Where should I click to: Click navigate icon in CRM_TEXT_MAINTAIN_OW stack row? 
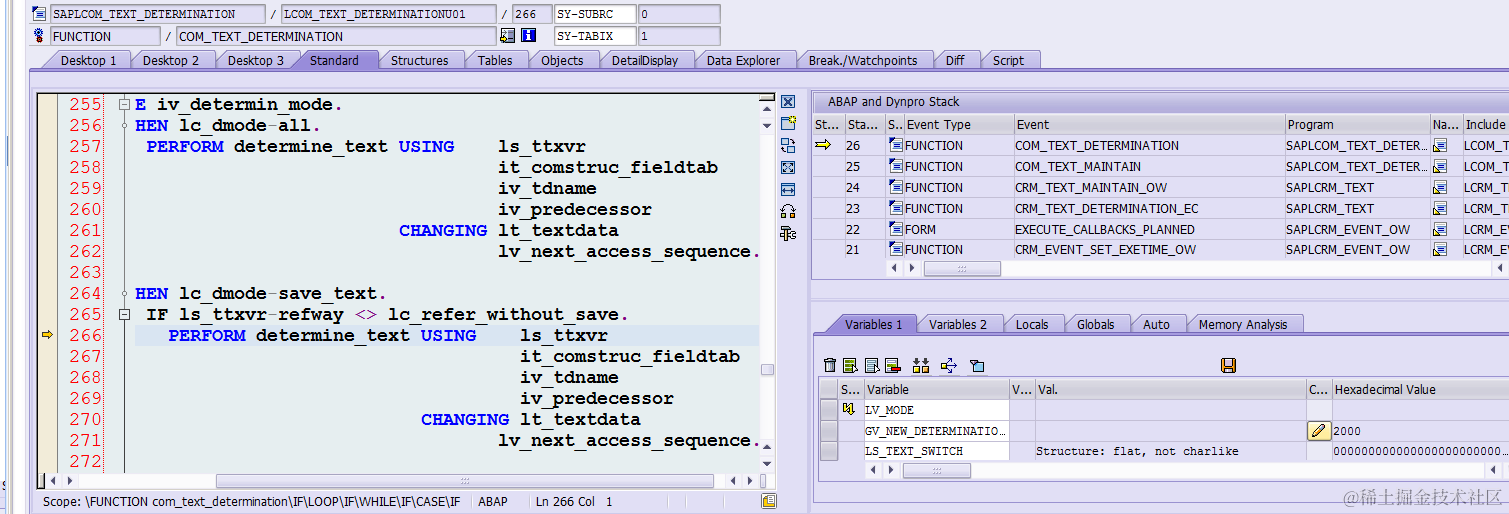[x=1441, y=187]
